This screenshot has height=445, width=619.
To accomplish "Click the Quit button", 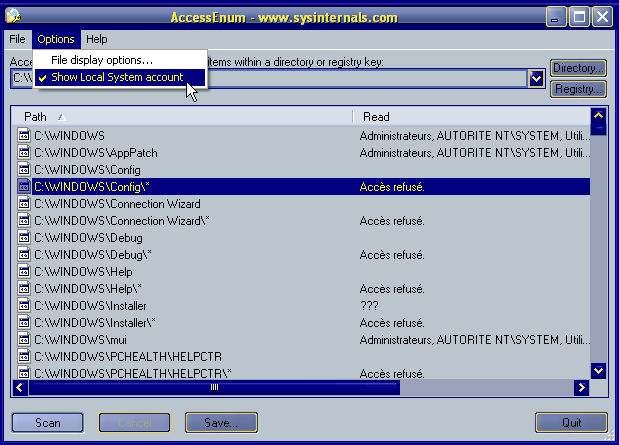I will 571,423.
